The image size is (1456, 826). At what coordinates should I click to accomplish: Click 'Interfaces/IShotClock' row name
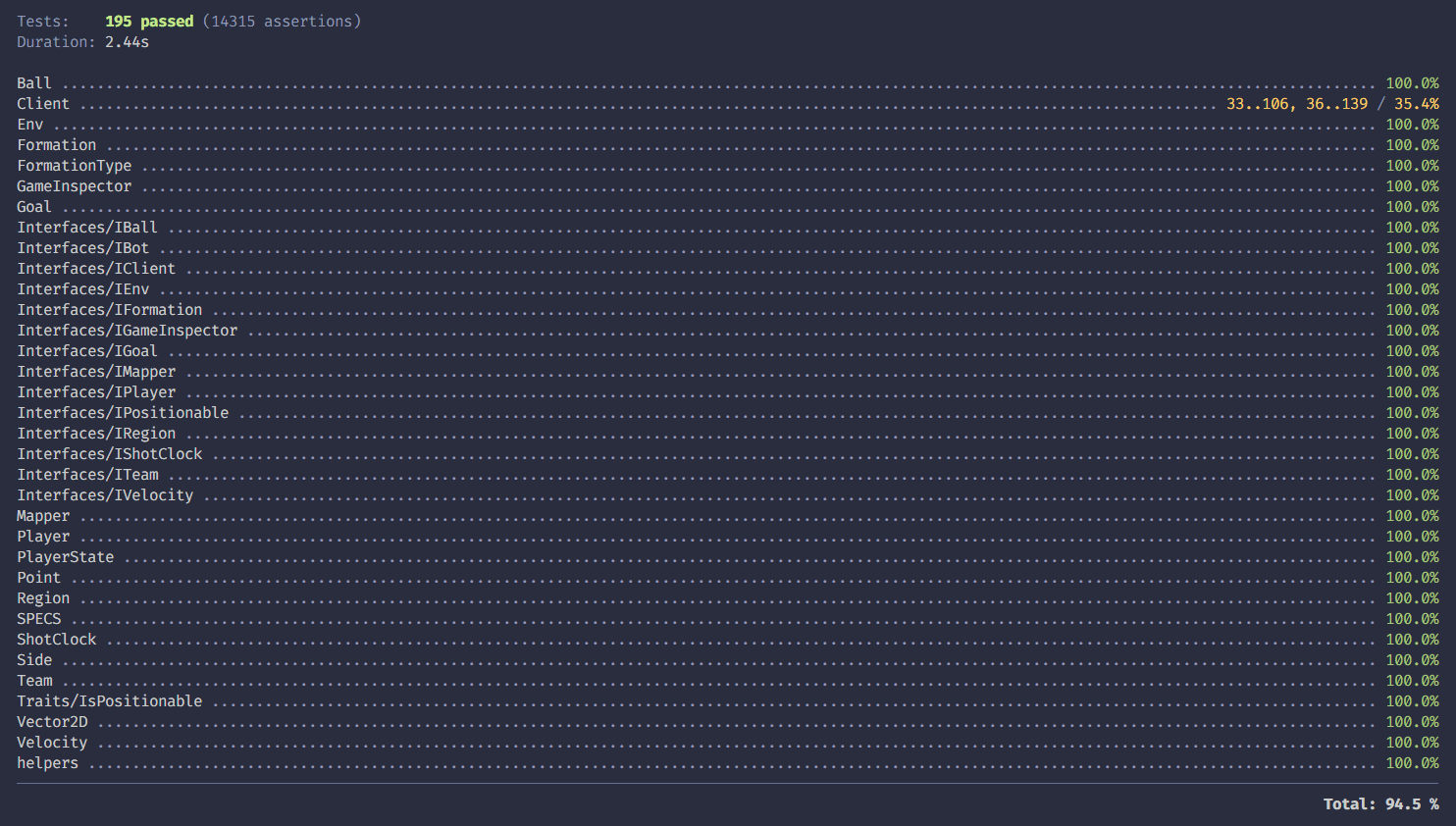[x=110, y=454]
